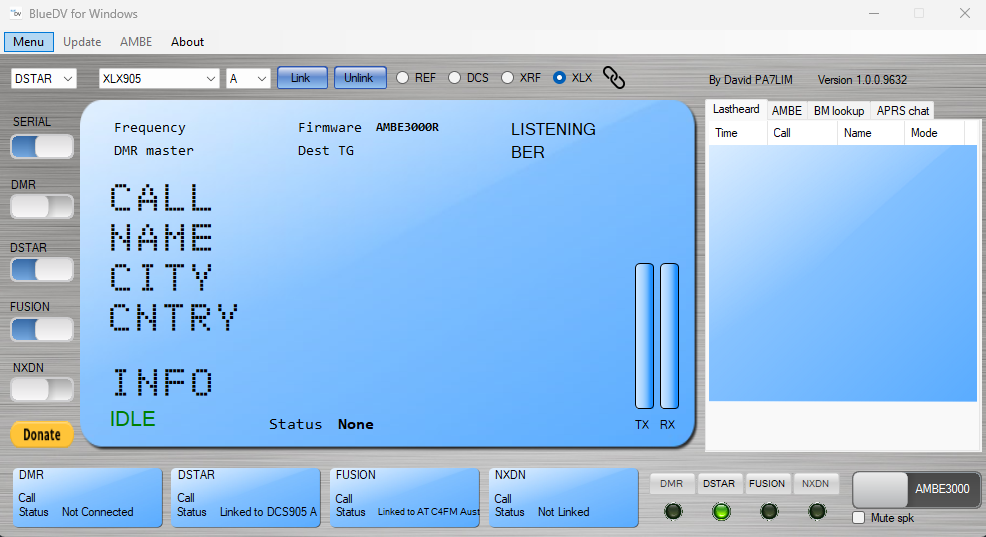This screenshot has width=986, height=537.
Task: Click the Status None text
Action: 321,424
